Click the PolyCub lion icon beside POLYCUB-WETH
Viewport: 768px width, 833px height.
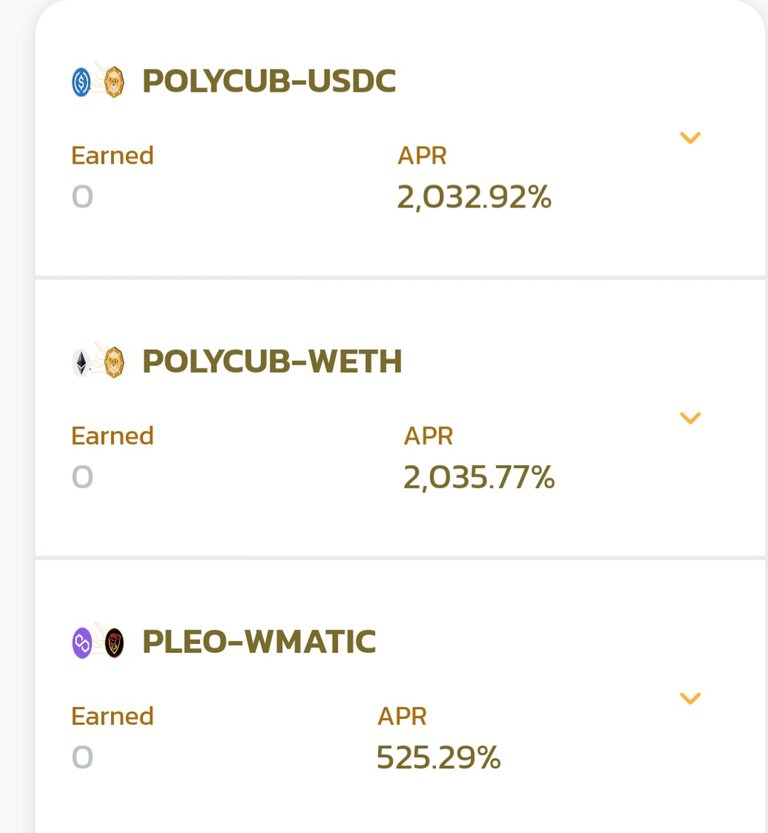click(x=114, y=362)
